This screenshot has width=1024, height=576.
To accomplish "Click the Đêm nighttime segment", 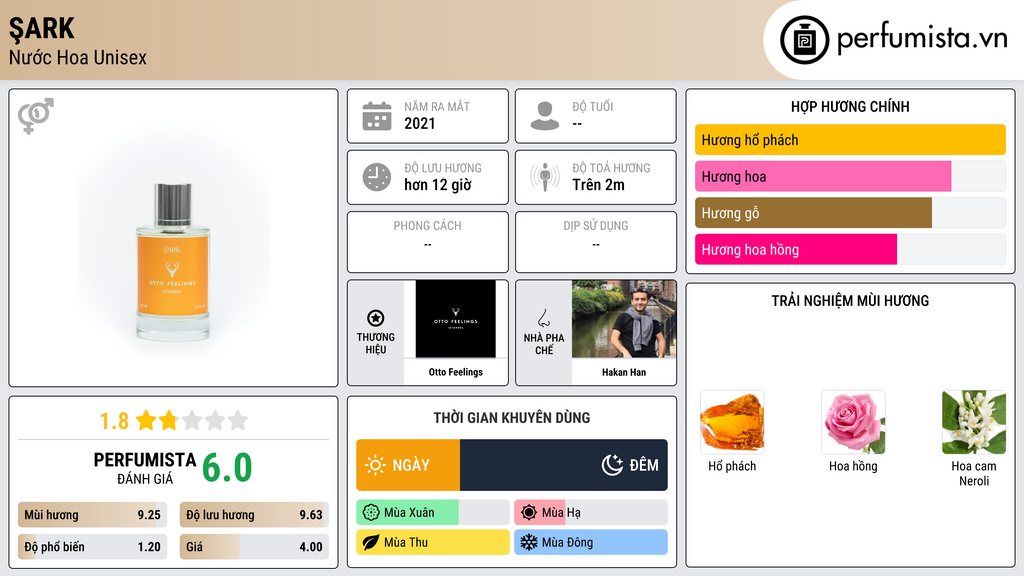I will pyautogui.click(x=564, y=465).
